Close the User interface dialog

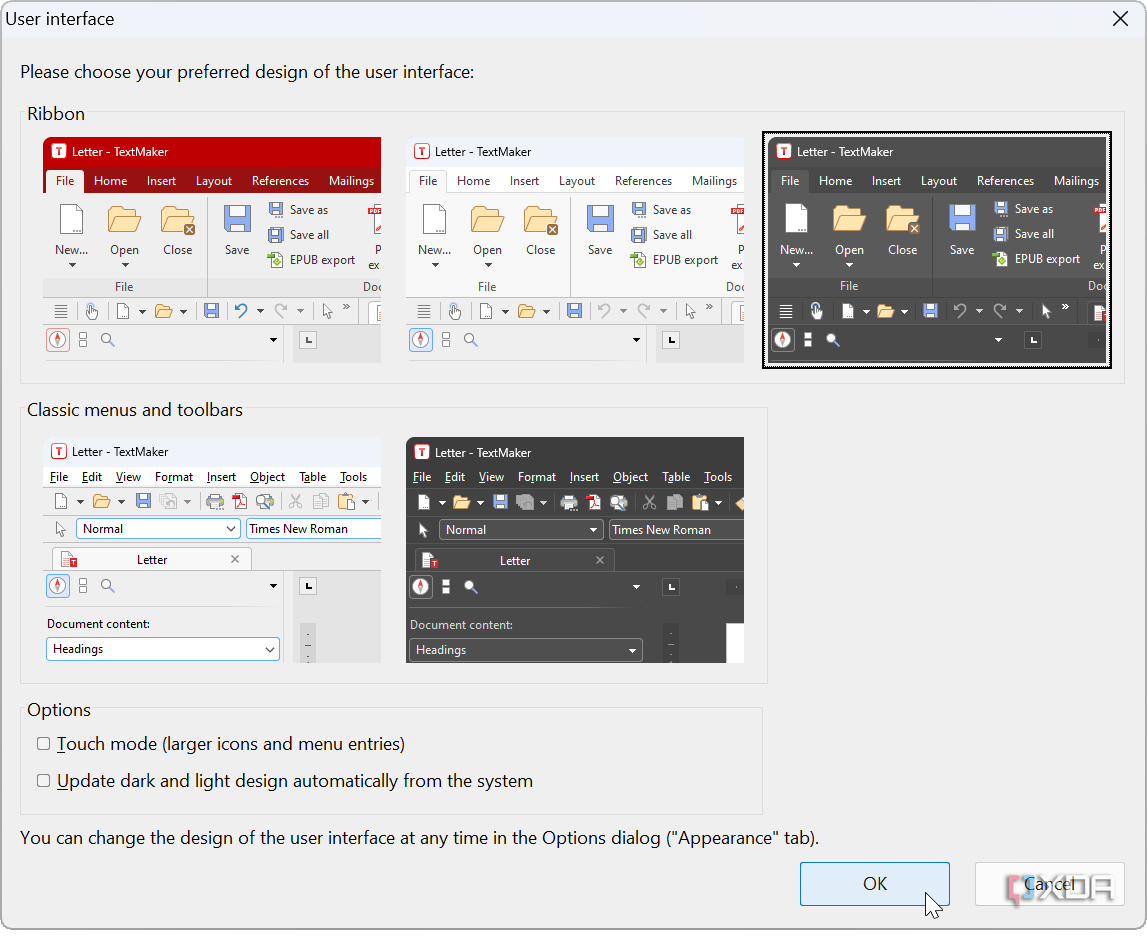click(x=1120, y=19)
